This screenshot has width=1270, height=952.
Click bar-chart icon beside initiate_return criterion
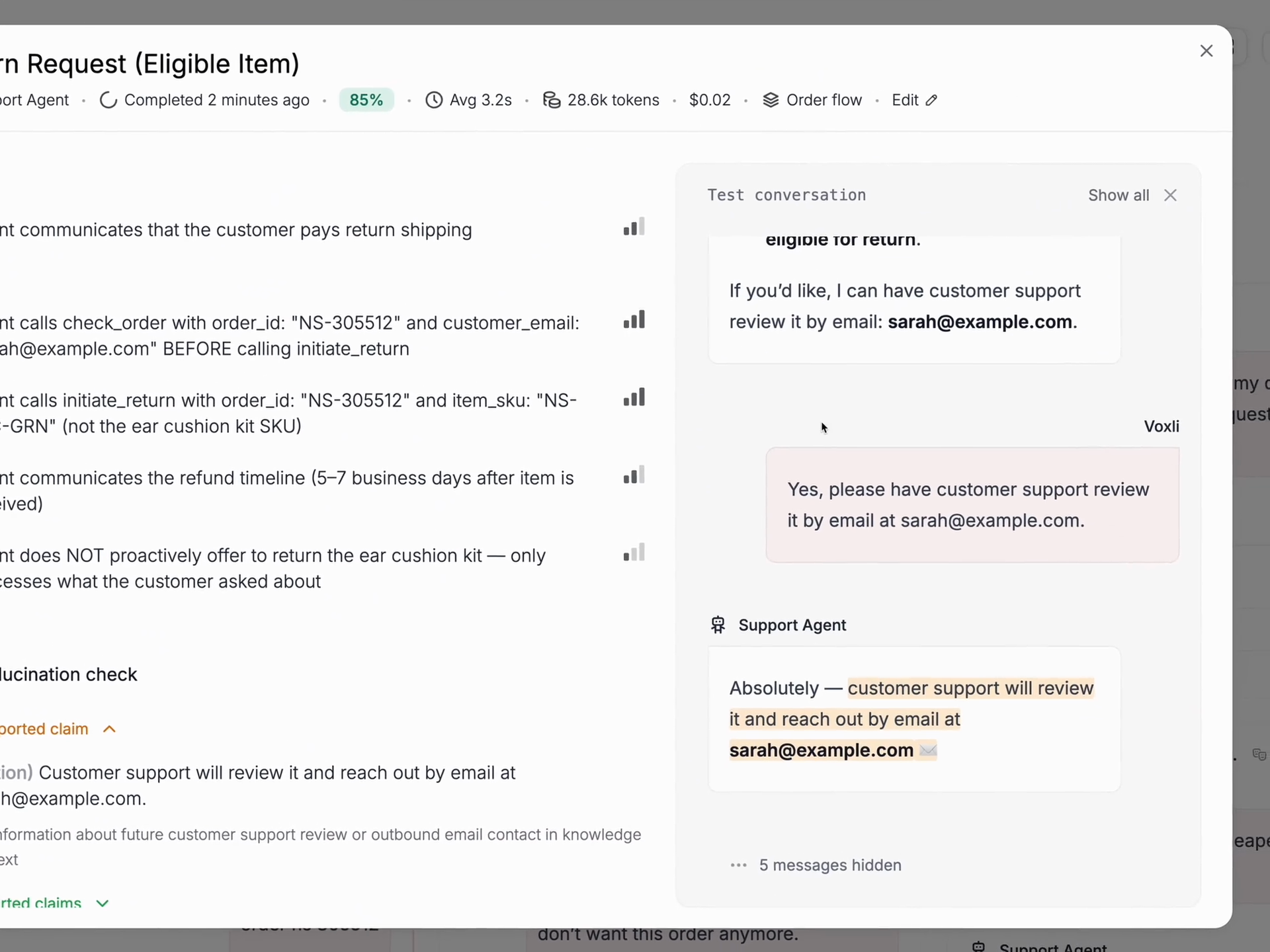coord(634,397)
